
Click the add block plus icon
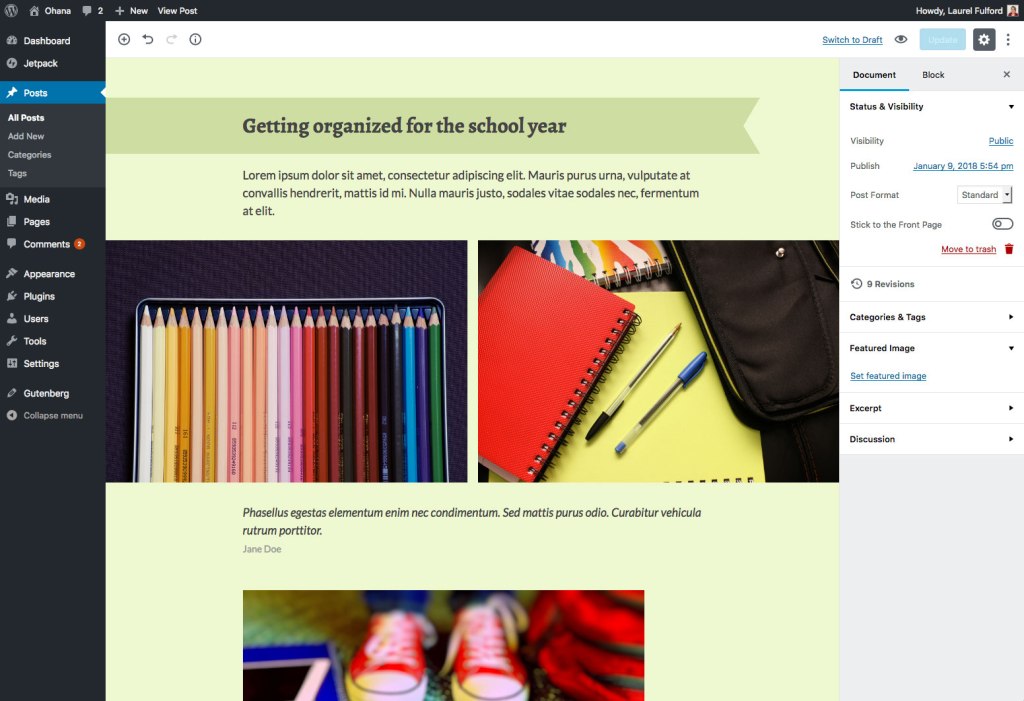(x=124, y=39)
